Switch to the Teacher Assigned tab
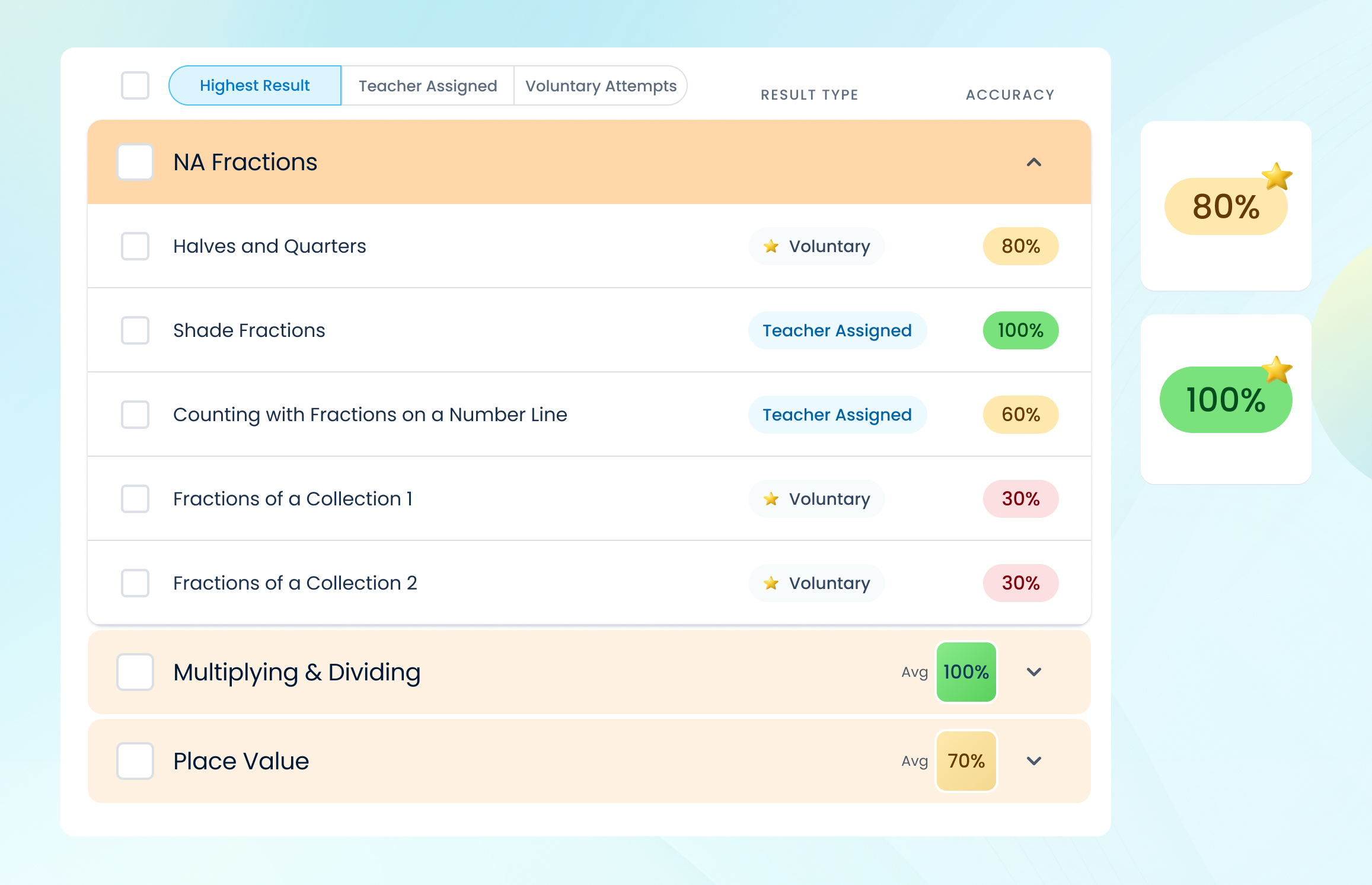This screenshot has height=885, width=1372. [427, 85]
